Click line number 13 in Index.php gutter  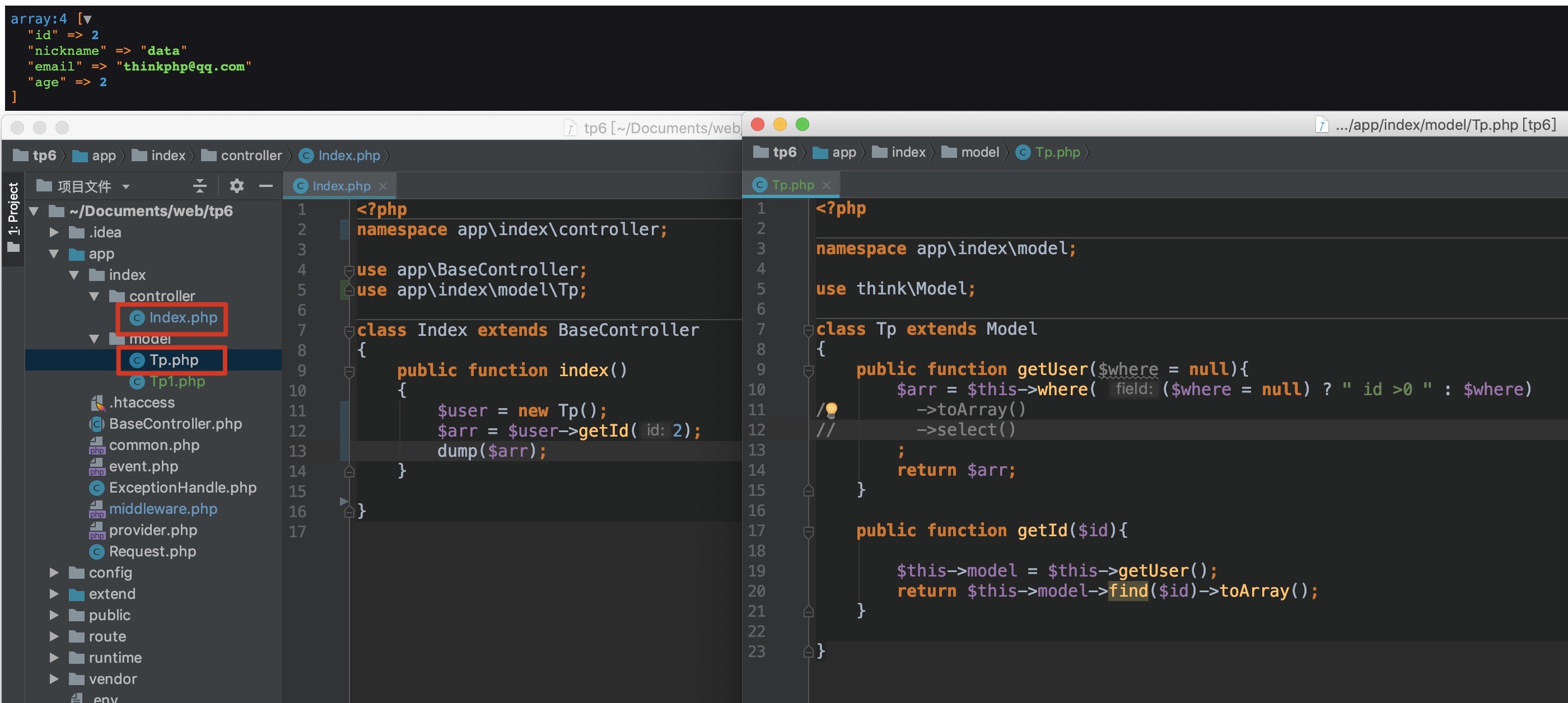click(297, 451)
